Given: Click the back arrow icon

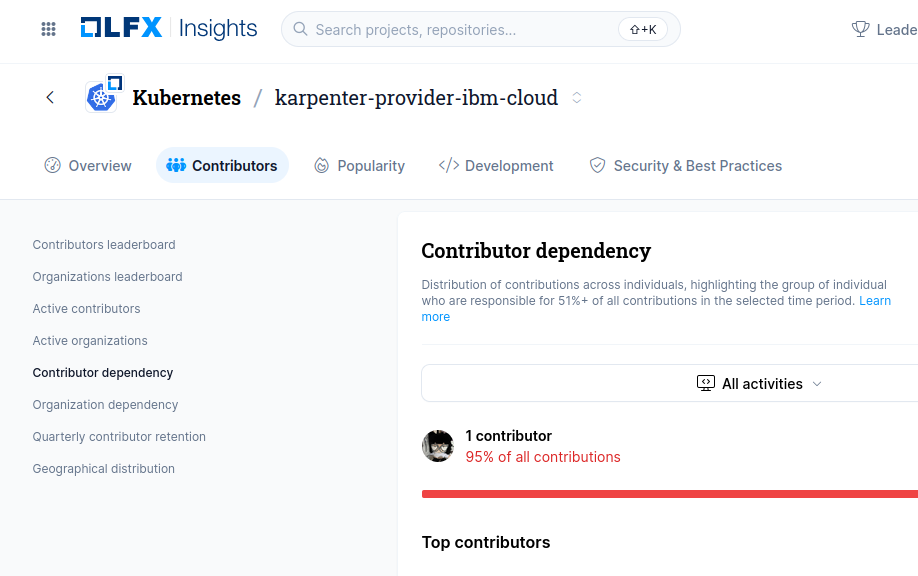Looking at the screenshot, I should point(50,97).
